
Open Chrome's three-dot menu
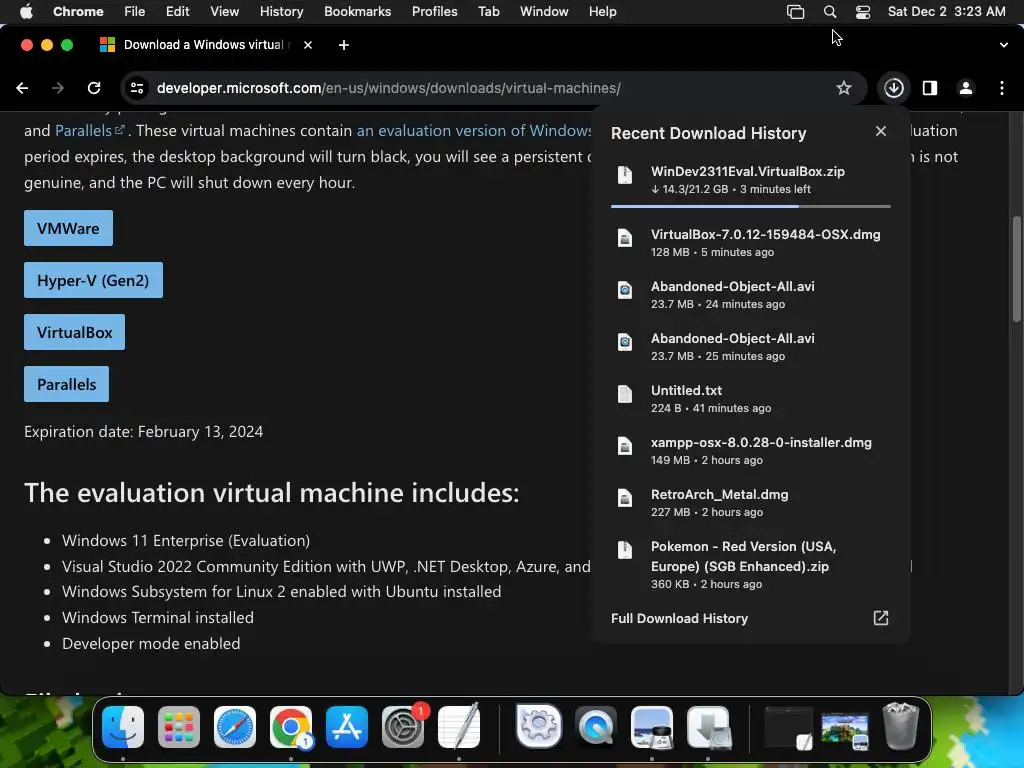tap(1002, 88)
